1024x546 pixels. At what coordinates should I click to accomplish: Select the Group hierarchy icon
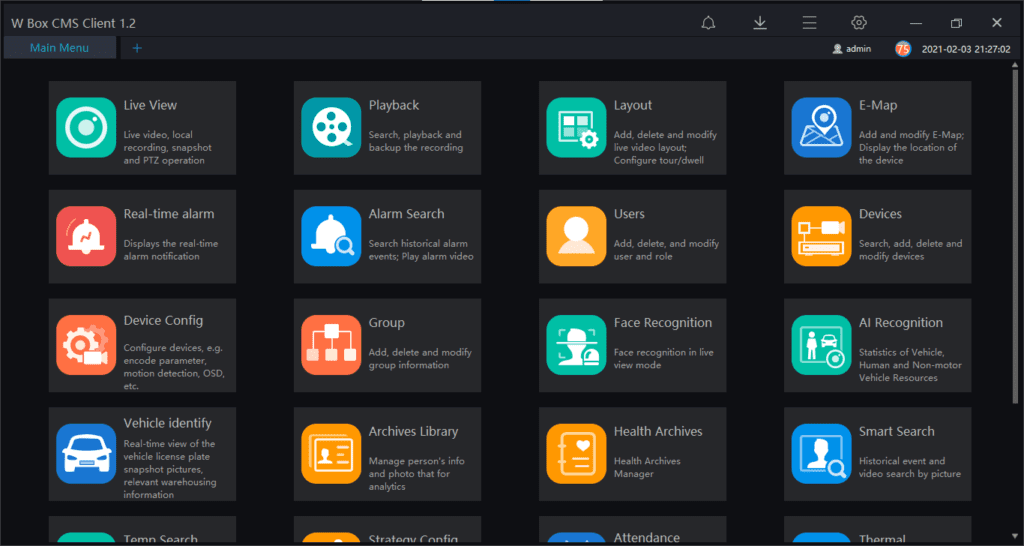(x=331, y=345)
